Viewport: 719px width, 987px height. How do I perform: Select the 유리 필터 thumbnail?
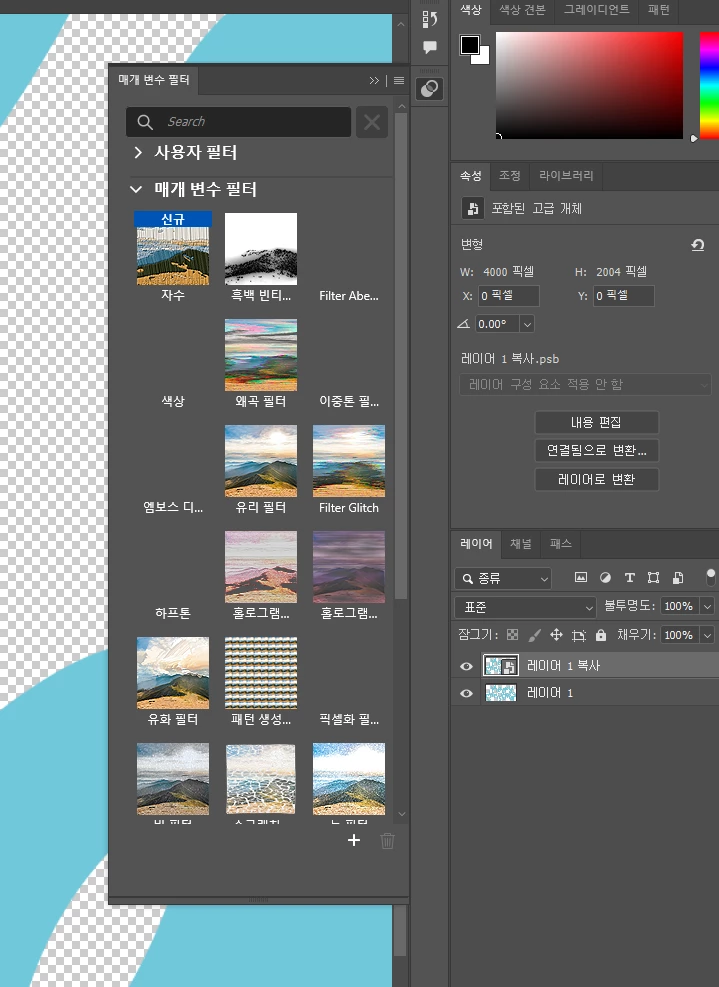pos(261,461)
